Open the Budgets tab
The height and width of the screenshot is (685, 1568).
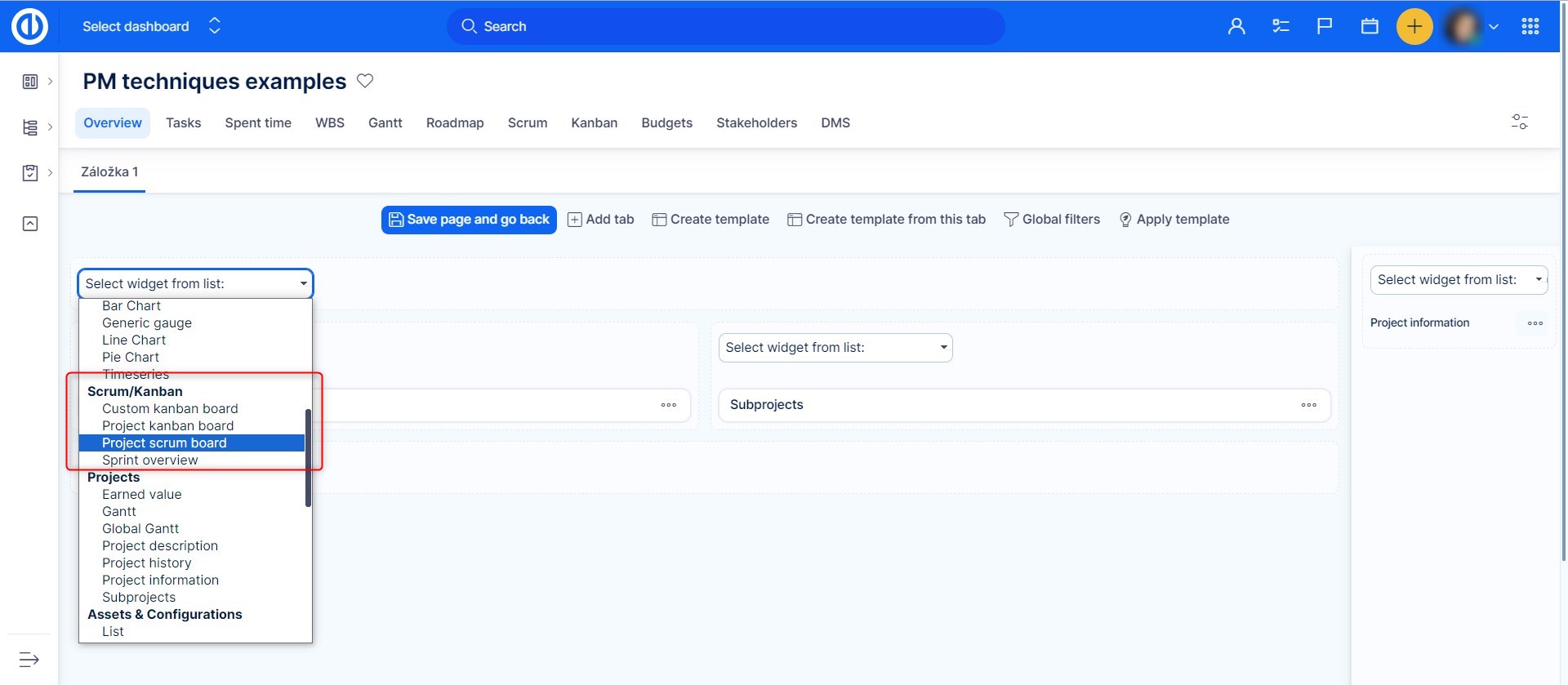tap(666, 122)
